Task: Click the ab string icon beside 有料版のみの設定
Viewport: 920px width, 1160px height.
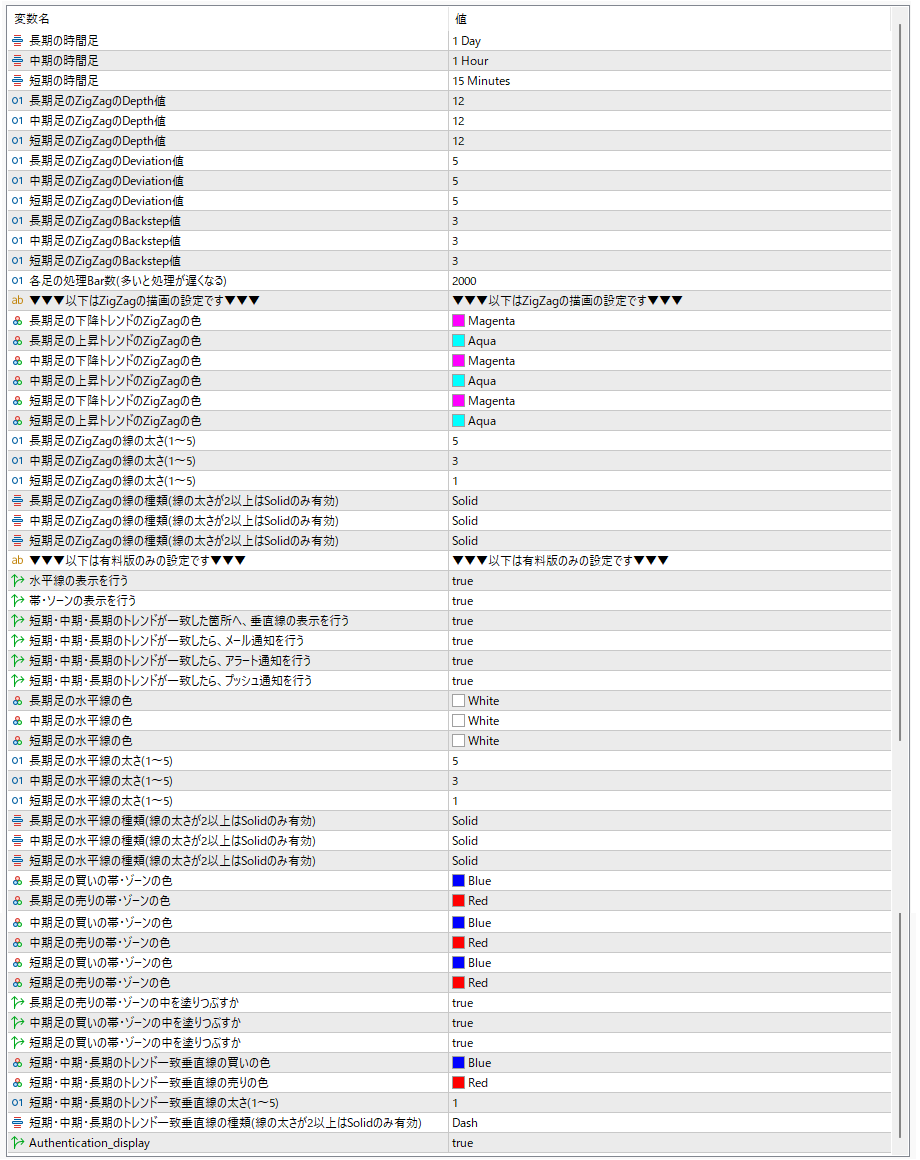Action: point(18,560)
